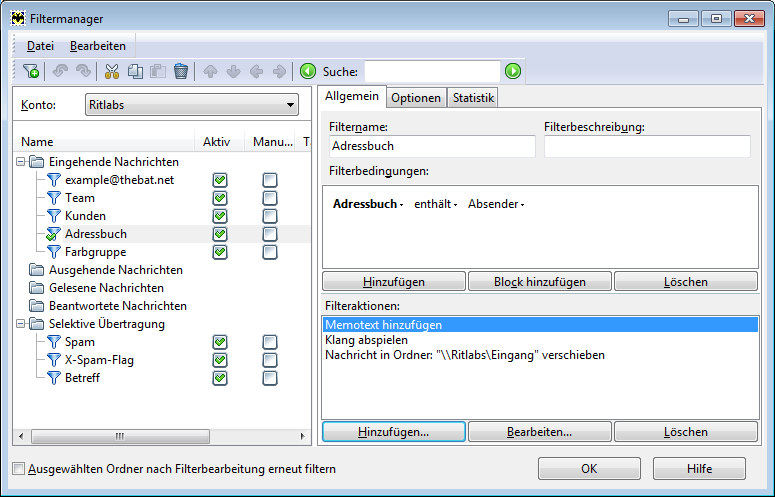Image resolution: width=775 pixels, height=497 pixels.
Task: Enable manual checkbox for Adressbuch filter
Action: coord(270,234)
